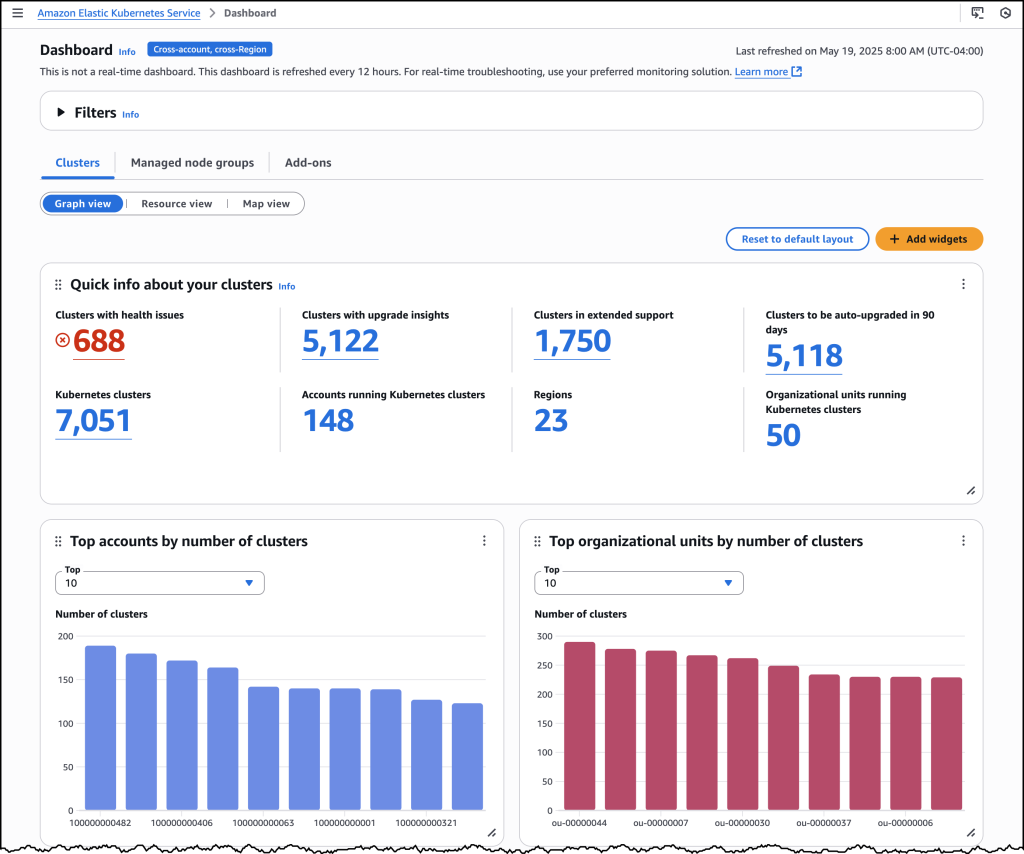Image resolution: width=1024 pixels, height=854 pixels.
Task: Open the Top dropdown in Top accounts widget
Action: point(159,582)
